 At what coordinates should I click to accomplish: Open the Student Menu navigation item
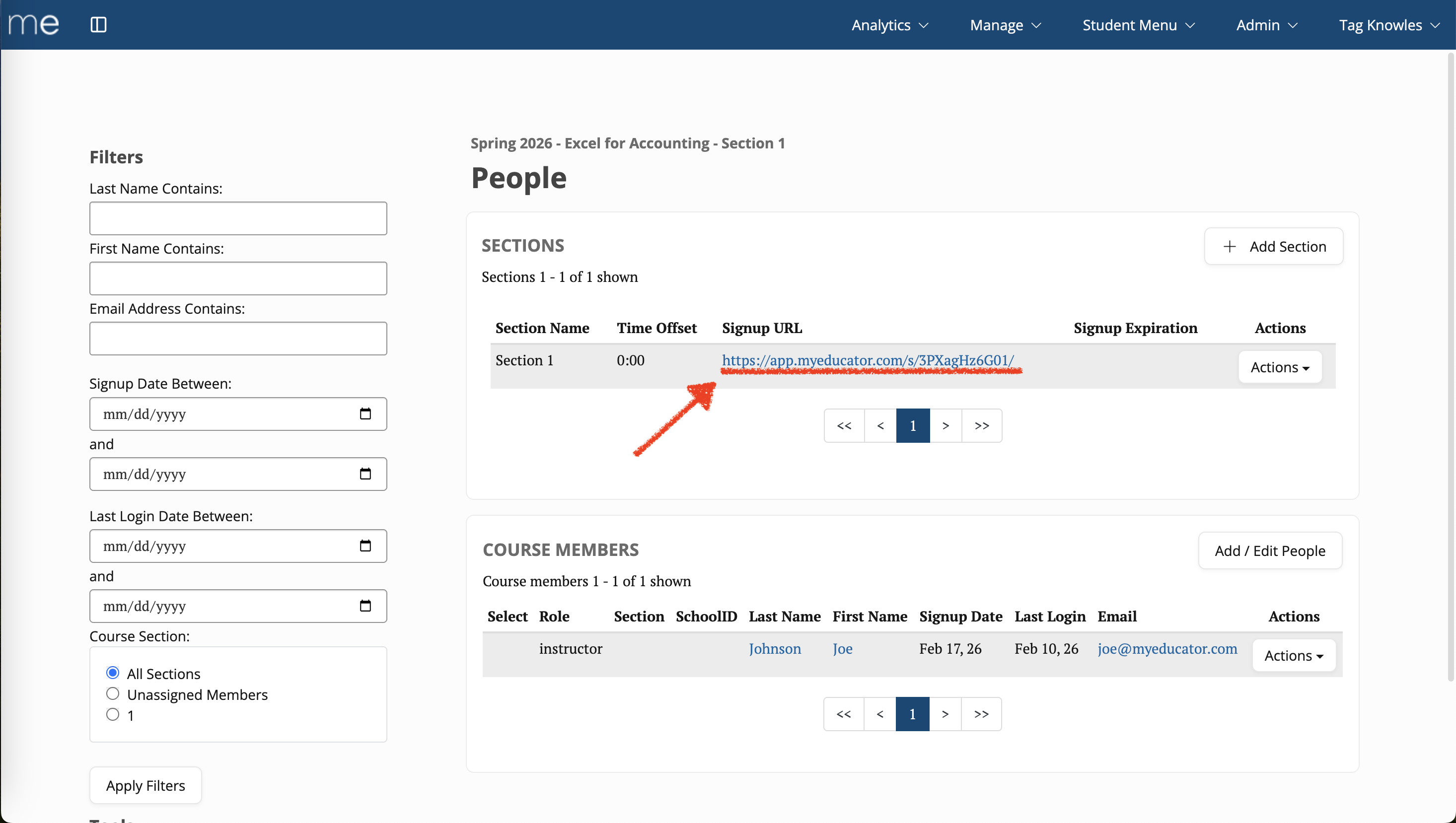point(1138,25)
